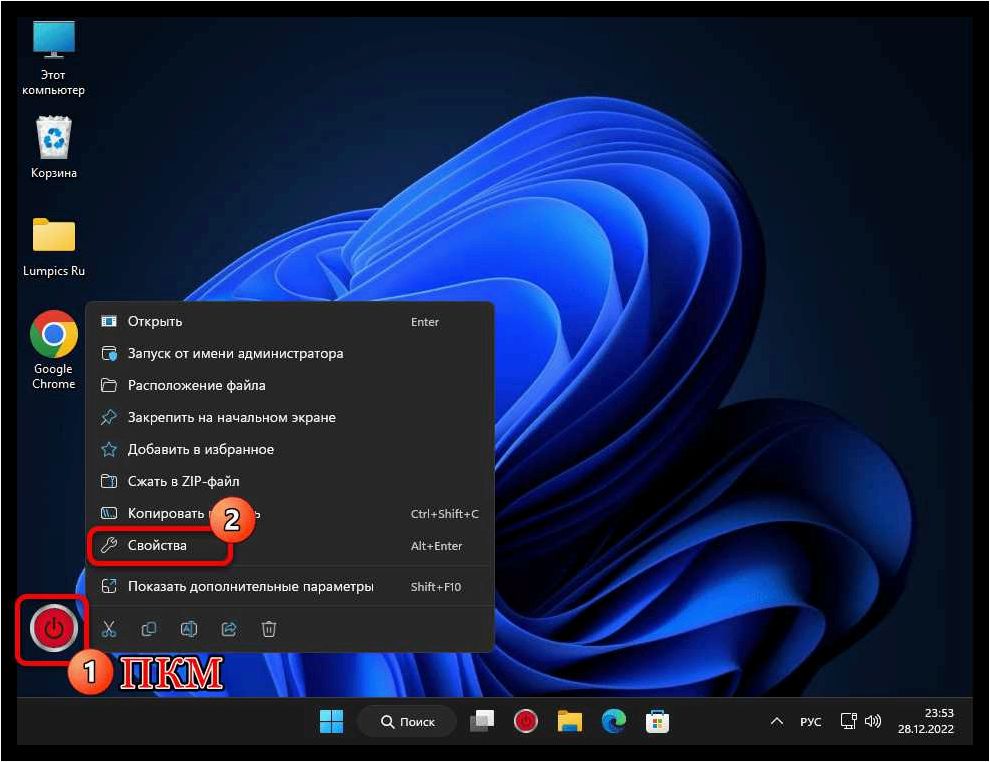Image resolution: width=990 pixels, height=762 pixels.
Task: Select the Этот компьютер desktop icon
Action: pos(54,57)
